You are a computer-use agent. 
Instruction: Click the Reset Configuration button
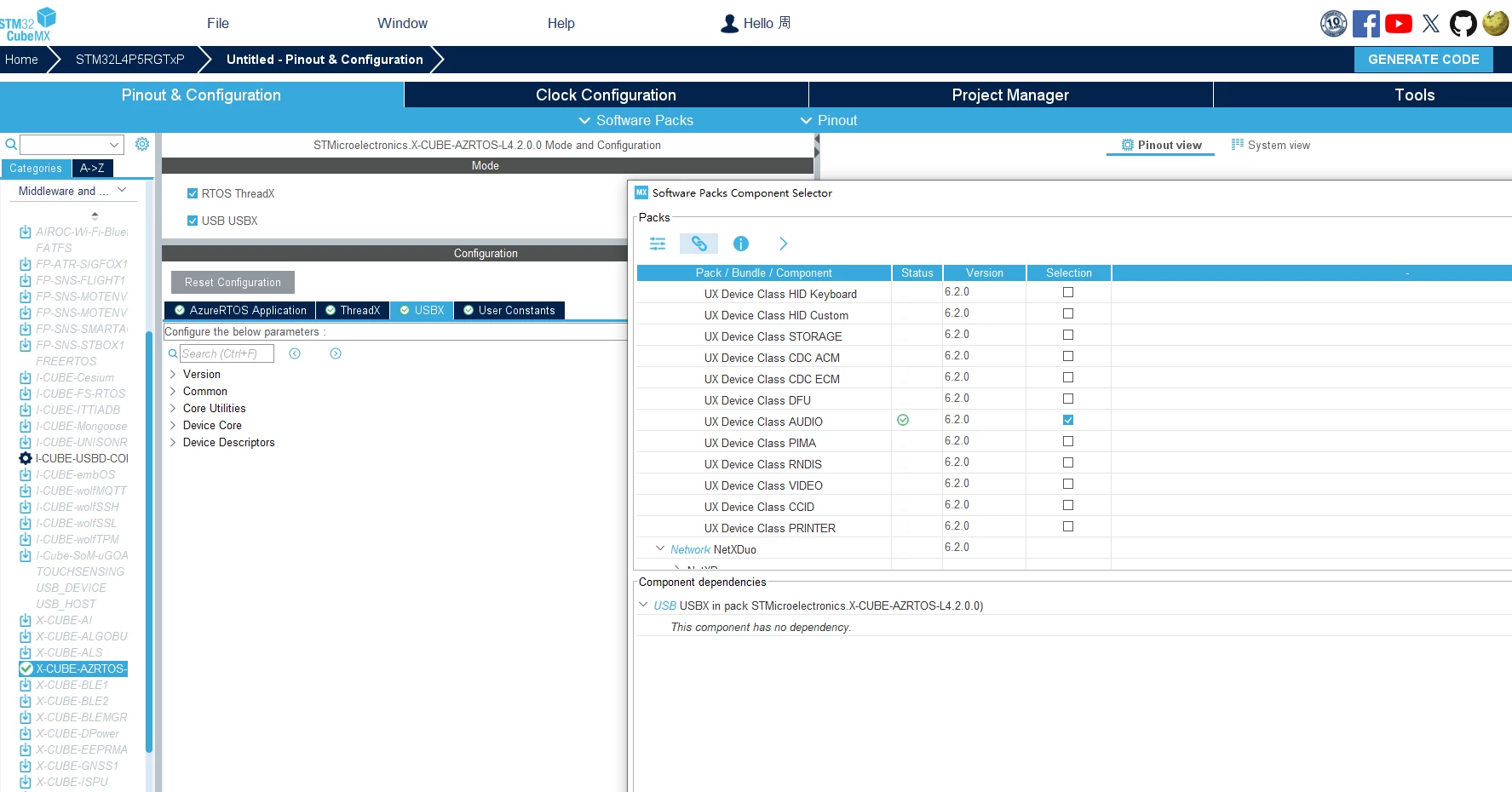(233, 282)
